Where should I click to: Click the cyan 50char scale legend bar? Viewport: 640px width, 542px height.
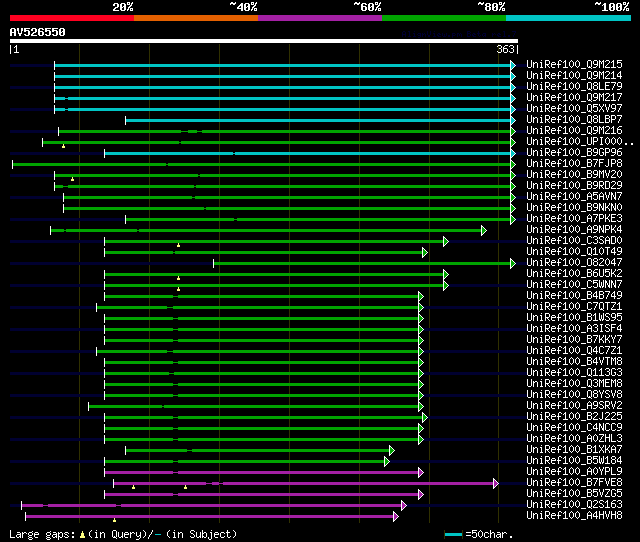(453, 534)
